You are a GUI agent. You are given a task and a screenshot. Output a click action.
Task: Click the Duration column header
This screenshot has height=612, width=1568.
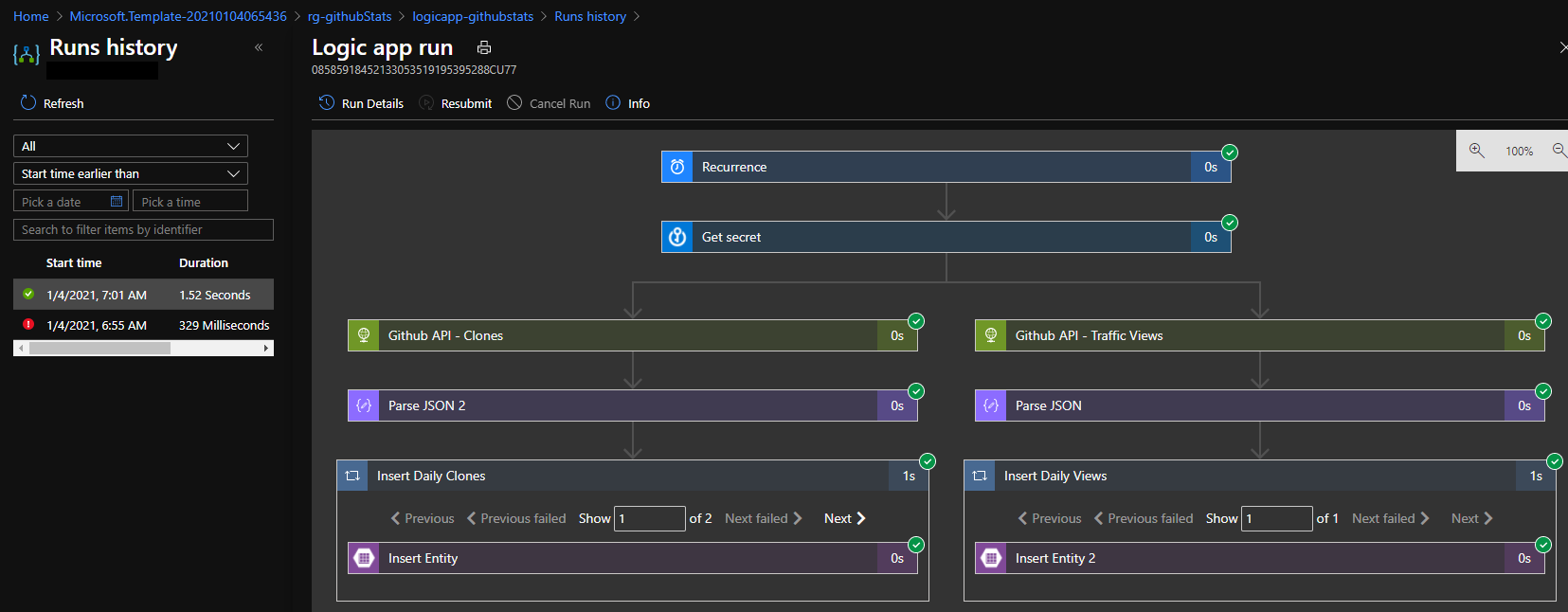click(204, 262)
